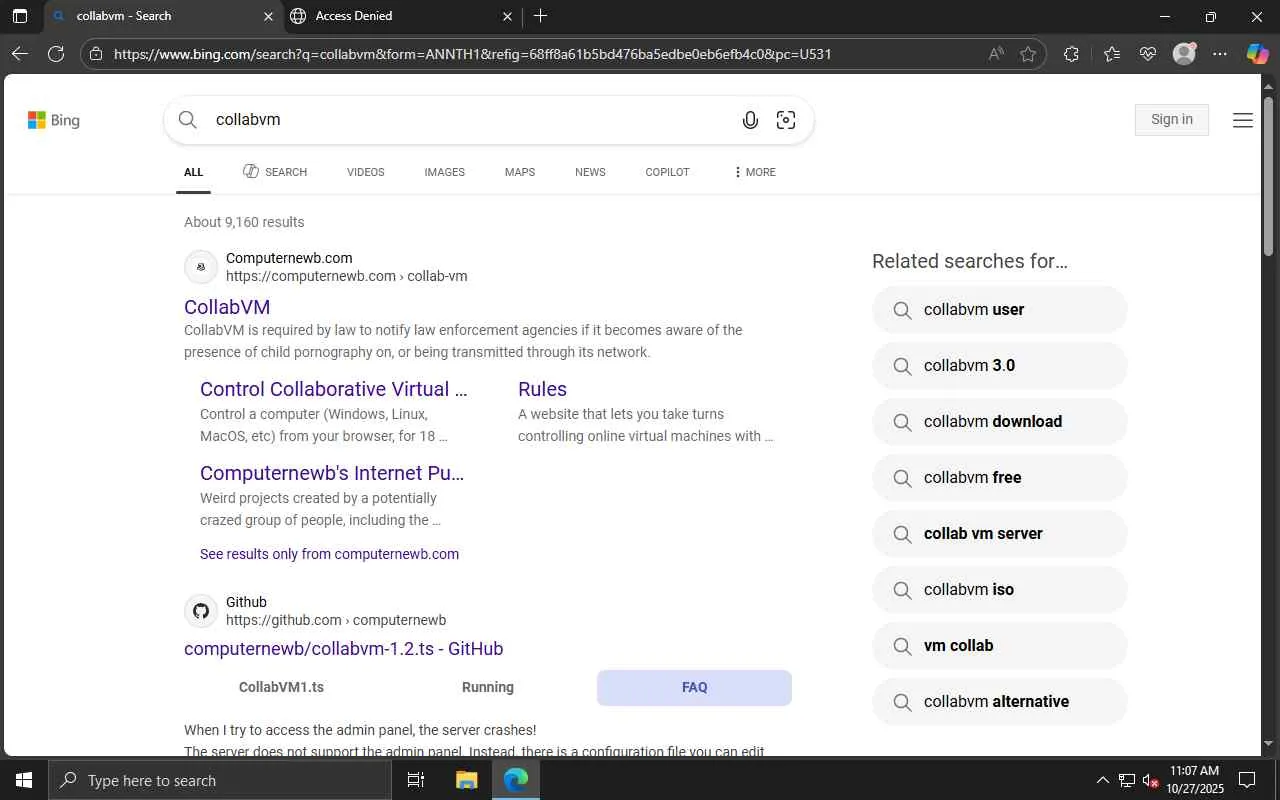Open the muted volume tray icon
The image size is (1280, 800).
(x=1151, y=780)
